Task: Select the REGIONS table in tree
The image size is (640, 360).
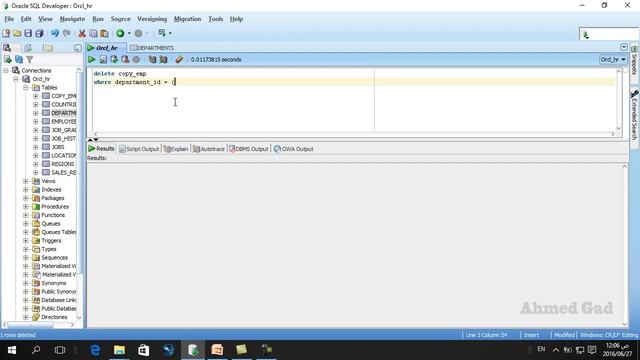Action: 62,164
